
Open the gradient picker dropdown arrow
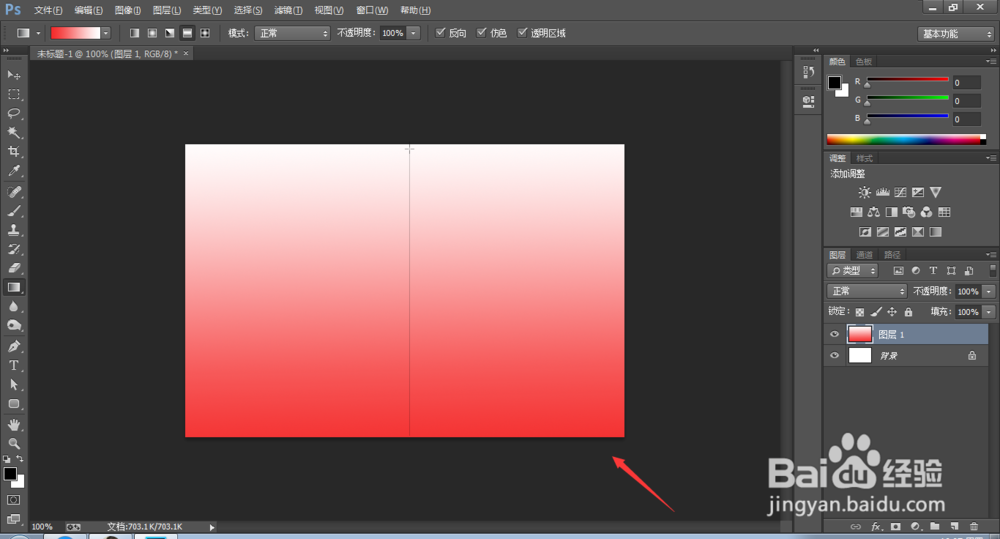106,33
